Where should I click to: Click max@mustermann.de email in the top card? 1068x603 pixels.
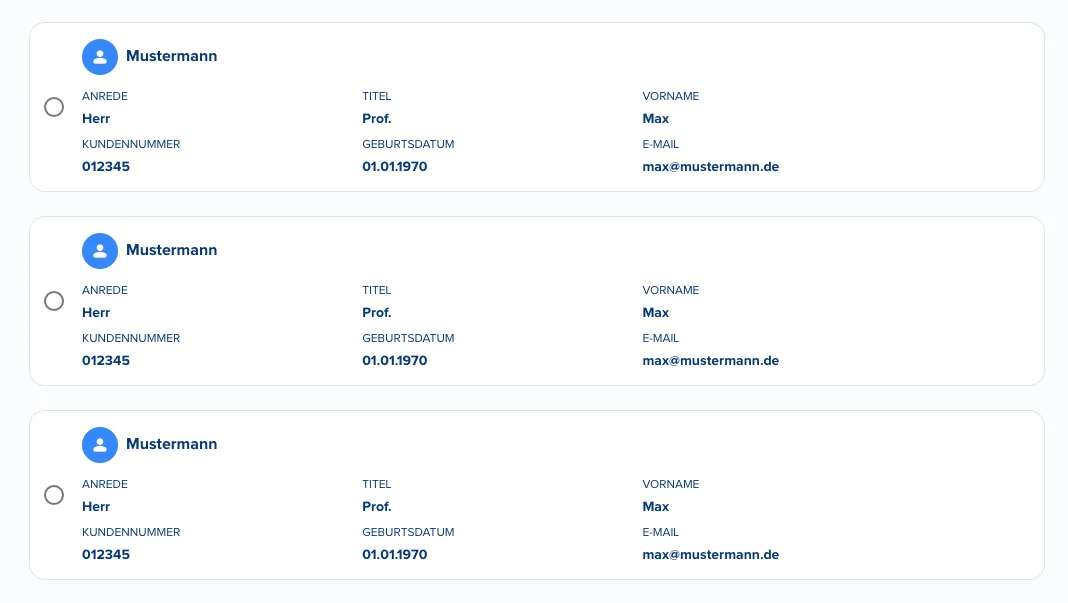point(710,167)
